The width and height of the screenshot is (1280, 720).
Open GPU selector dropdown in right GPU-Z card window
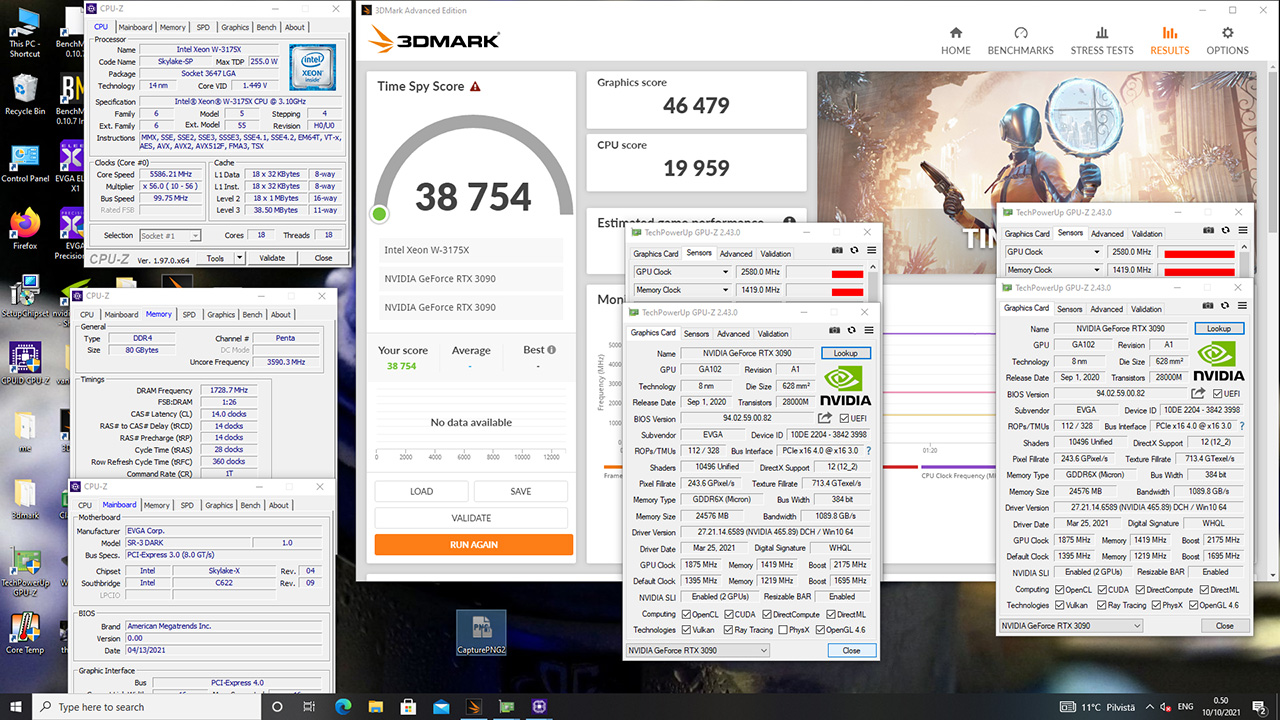point(1070,626)
